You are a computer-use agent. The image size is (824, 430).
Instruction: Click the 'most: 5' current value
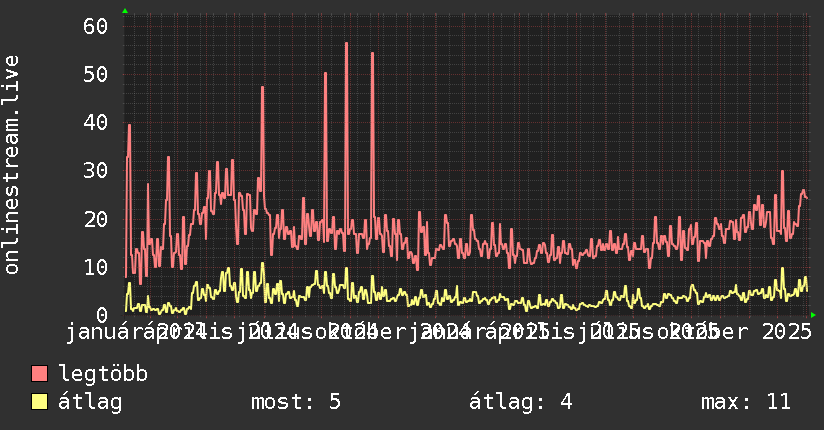(296, 402)
